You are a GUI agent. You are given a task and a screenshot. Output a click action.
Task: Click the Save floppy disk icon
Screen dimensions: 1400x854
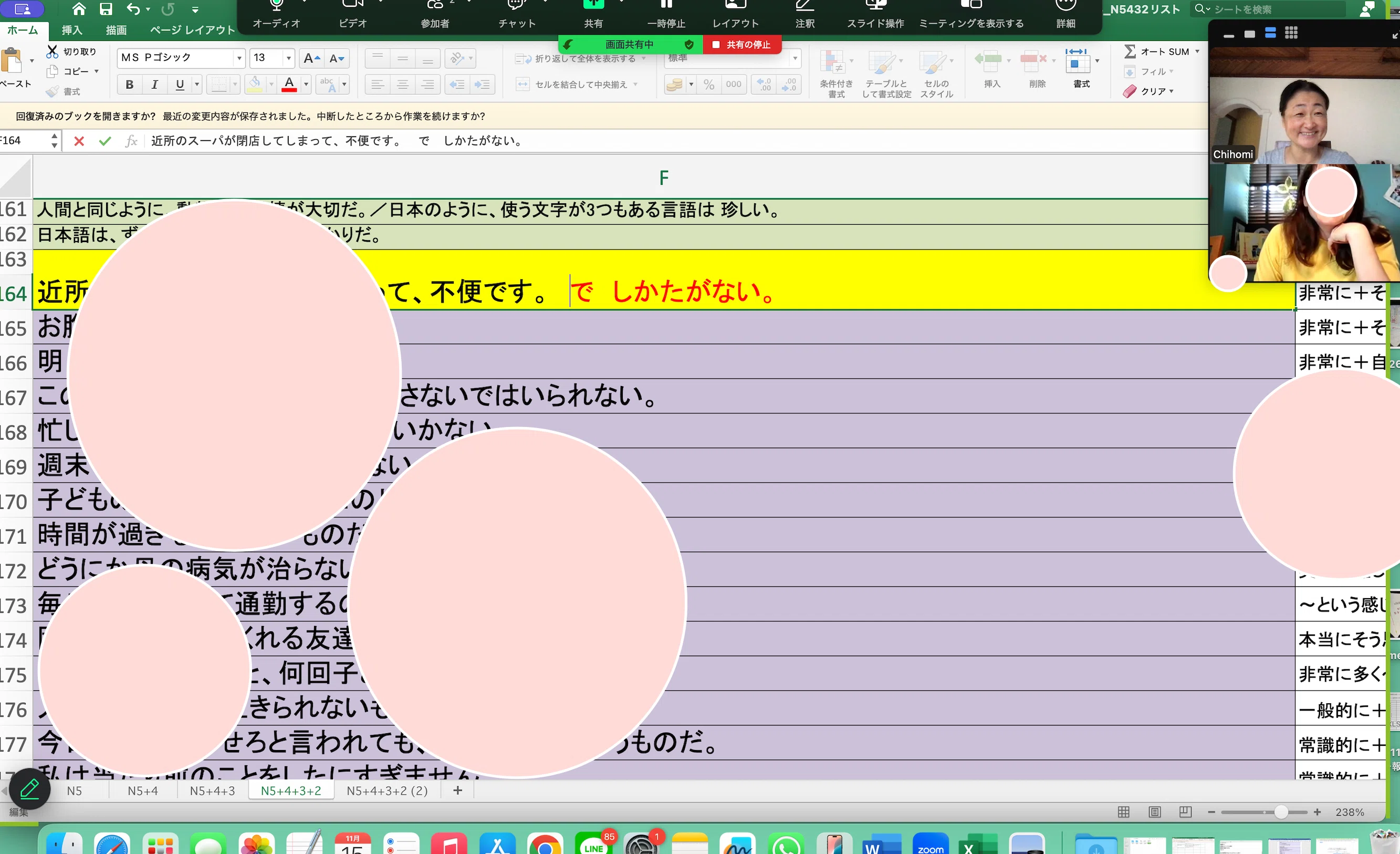[x=106, y=8]
